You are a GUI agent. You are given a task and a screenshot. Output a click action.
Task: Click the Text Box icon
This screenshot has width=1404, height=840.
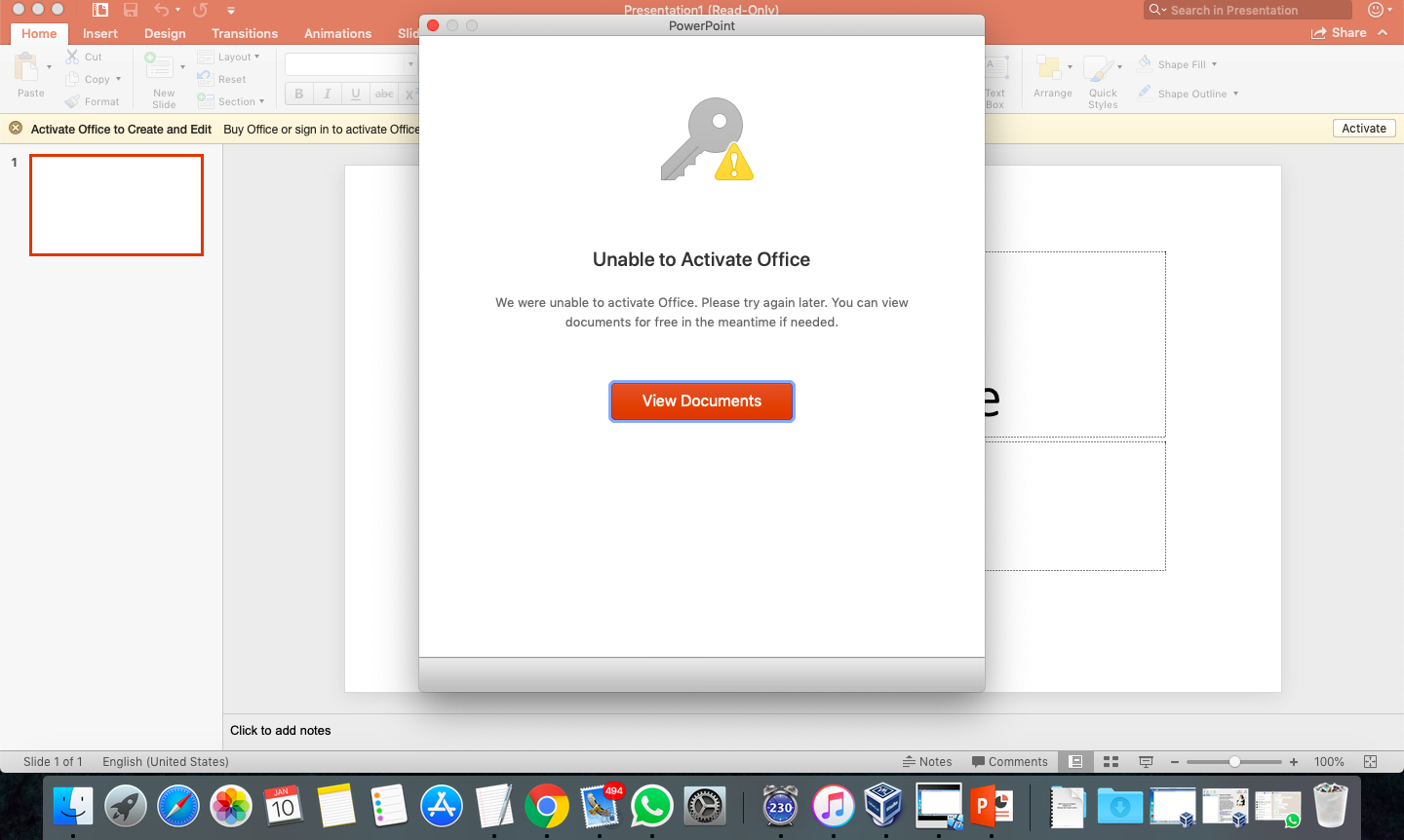pos(995,69)
